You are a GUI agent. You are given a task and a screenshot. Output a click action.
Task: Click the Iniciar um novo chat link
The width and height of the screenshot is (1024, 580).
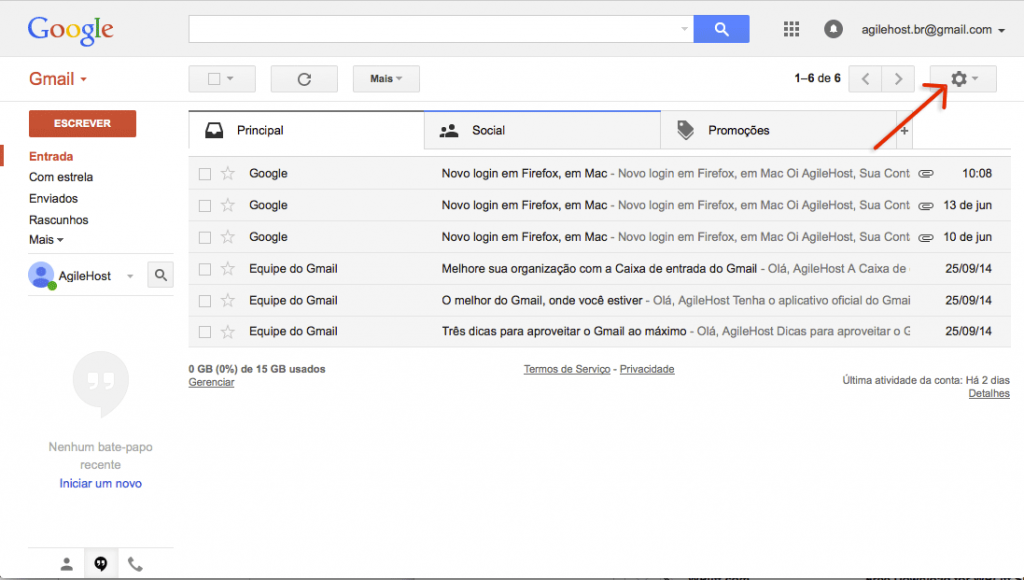click(x=101, y=484)
